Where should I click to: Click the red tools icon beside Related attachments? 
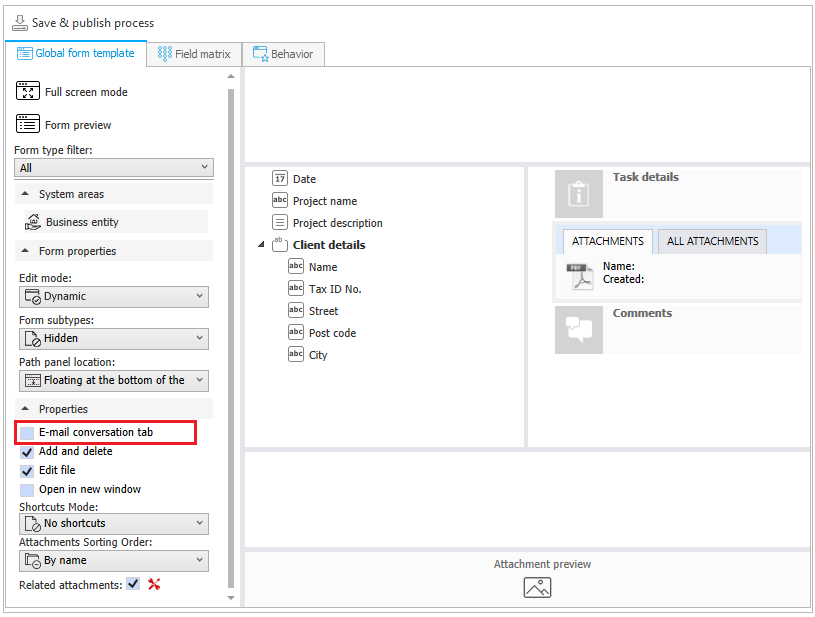(154, 584)
